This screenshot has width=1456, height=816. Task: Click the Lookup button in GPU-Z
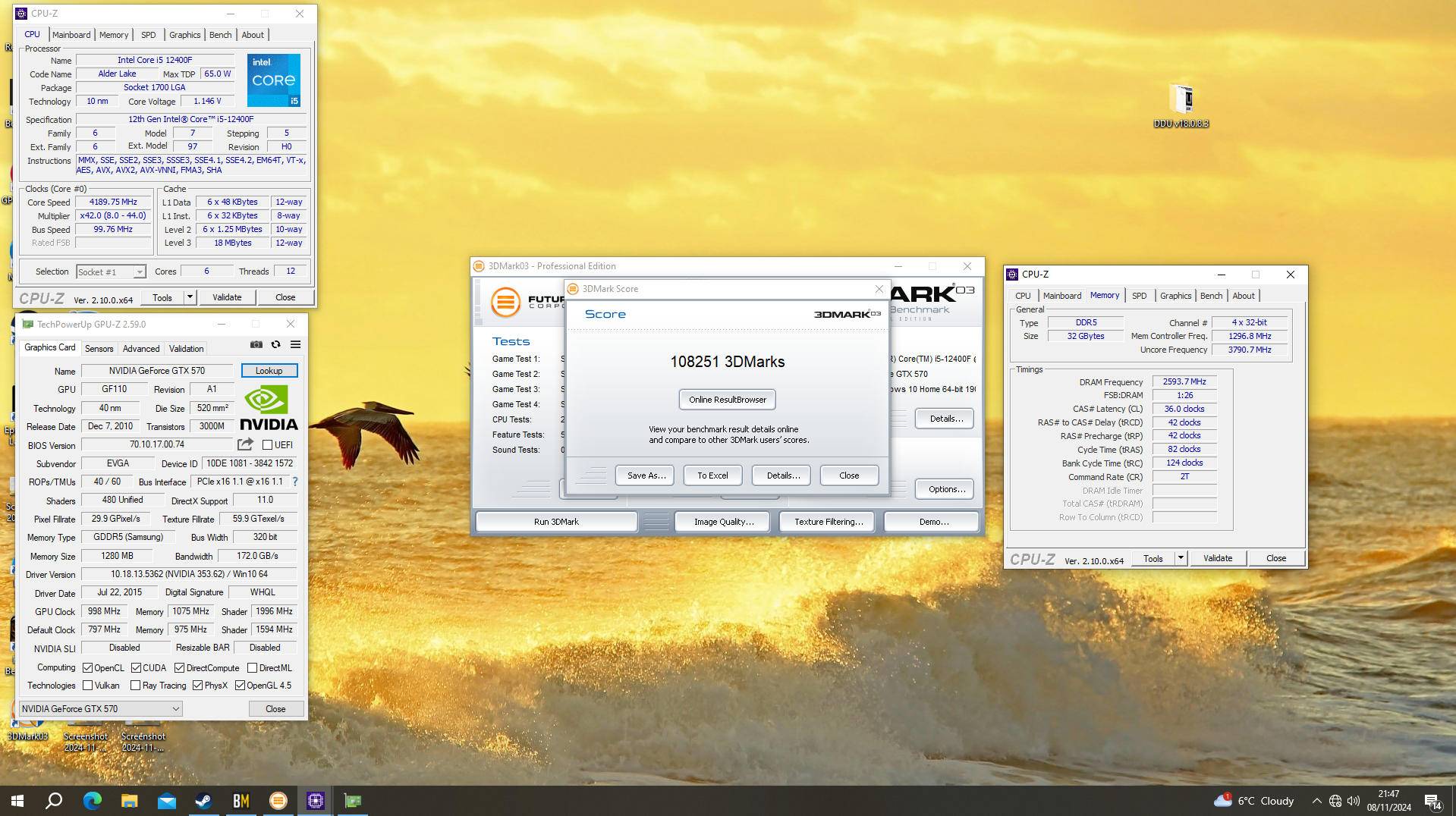click(269, 371)
